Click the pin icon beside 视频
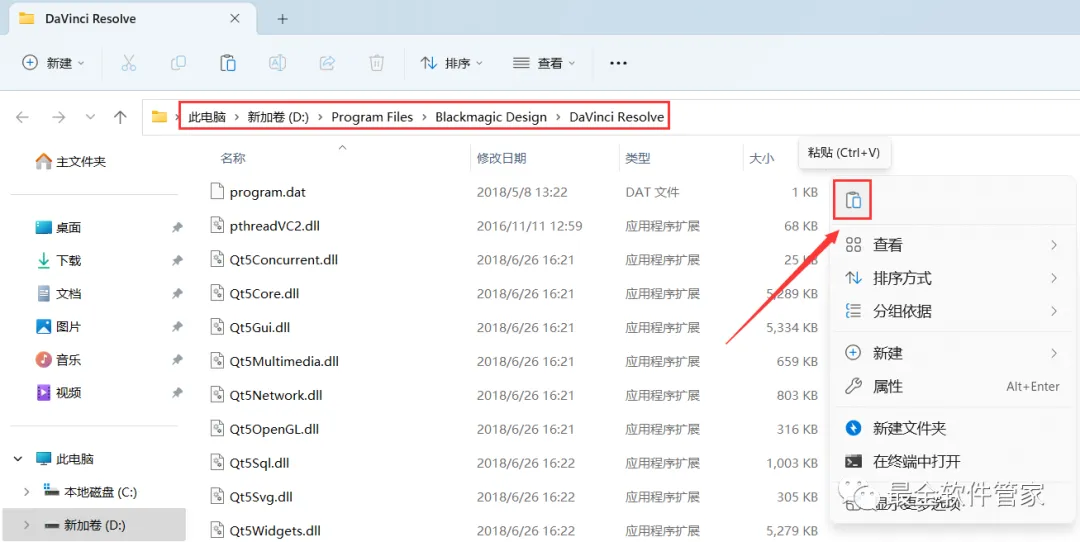This screenshot has width=1080, height=542. click(177, 393)
